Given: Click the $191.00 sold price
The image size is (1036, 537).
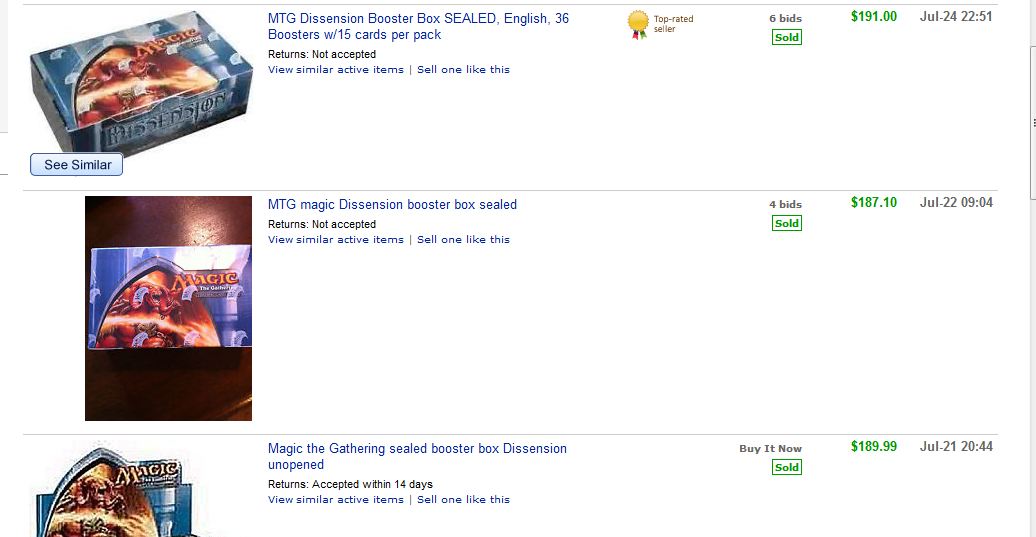Looking at the screenshot, I should click(x=873, y=17).
